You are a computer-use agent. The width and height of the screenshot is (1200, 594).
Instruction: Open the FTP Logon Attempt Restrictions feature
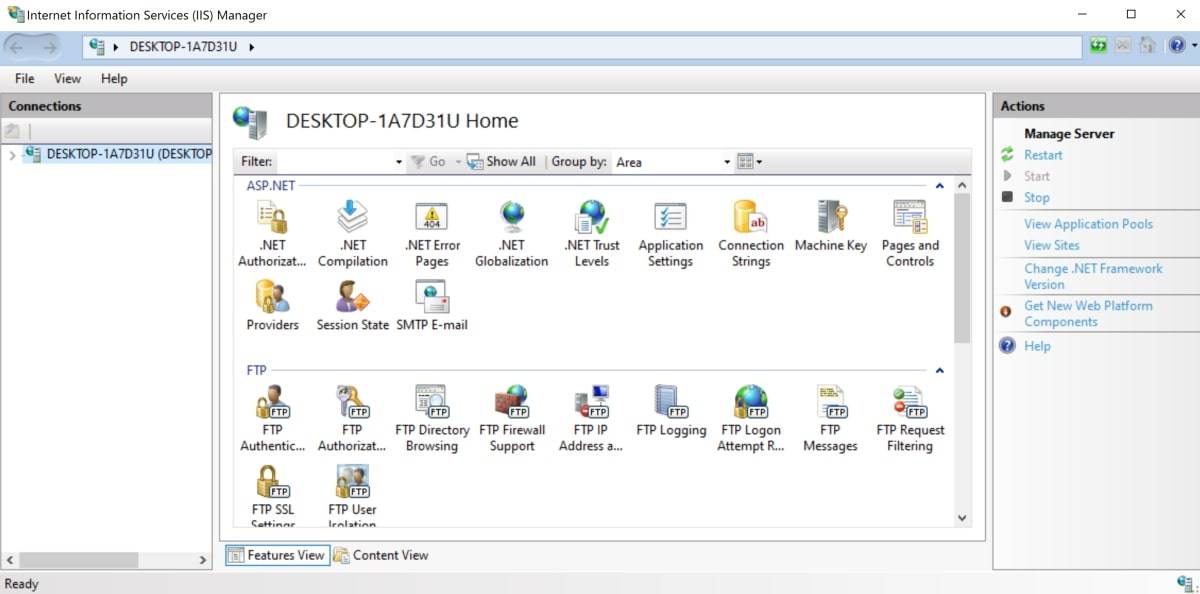point(751,419)
